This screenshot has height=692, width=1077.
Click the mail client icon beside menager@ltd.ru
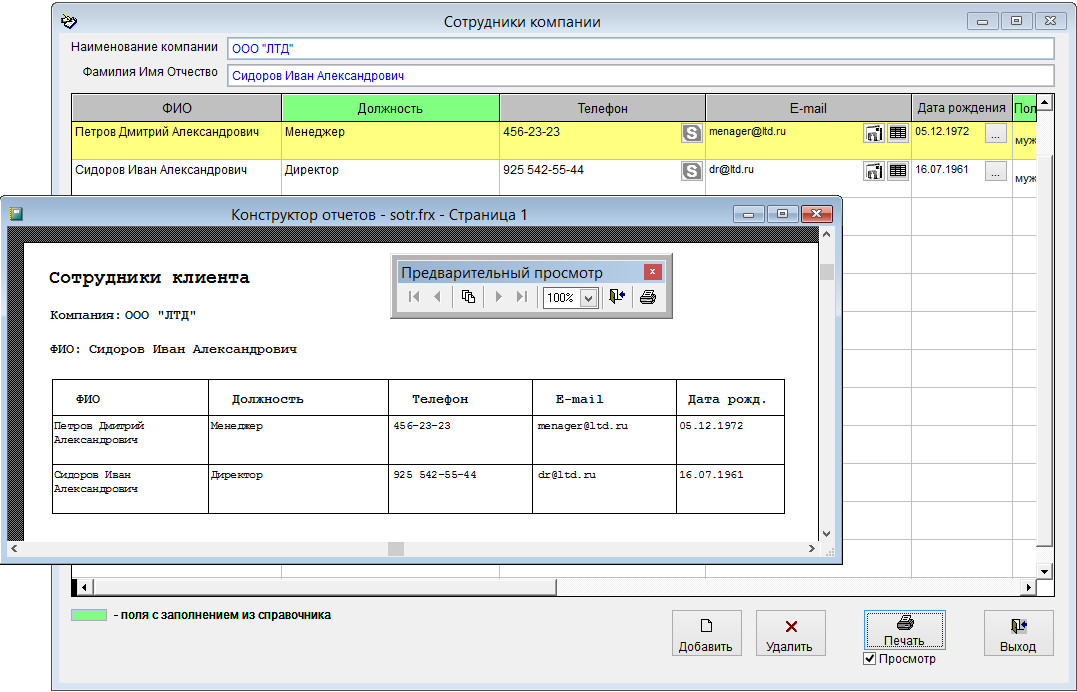pyautogui.click(x=873, y=133)
